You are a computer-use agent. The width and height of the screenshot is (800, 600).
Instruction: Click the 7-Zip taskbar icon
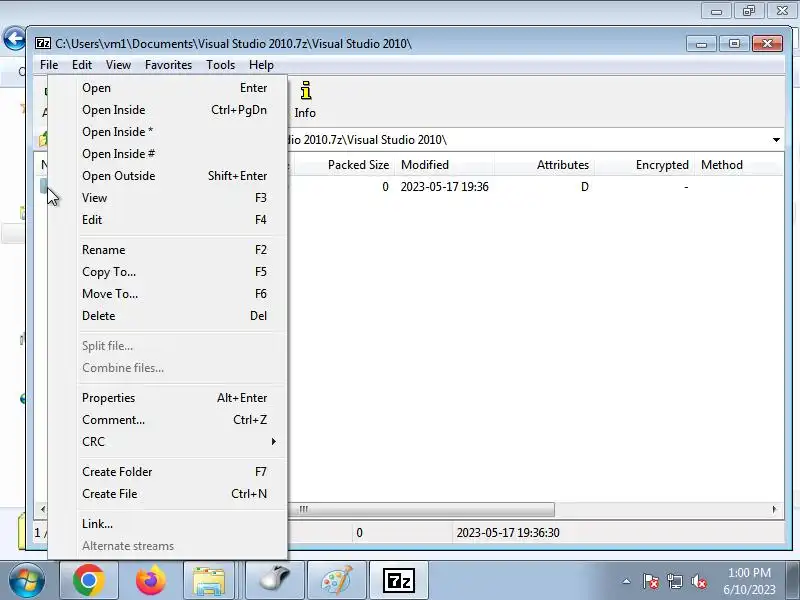point(398,580)
